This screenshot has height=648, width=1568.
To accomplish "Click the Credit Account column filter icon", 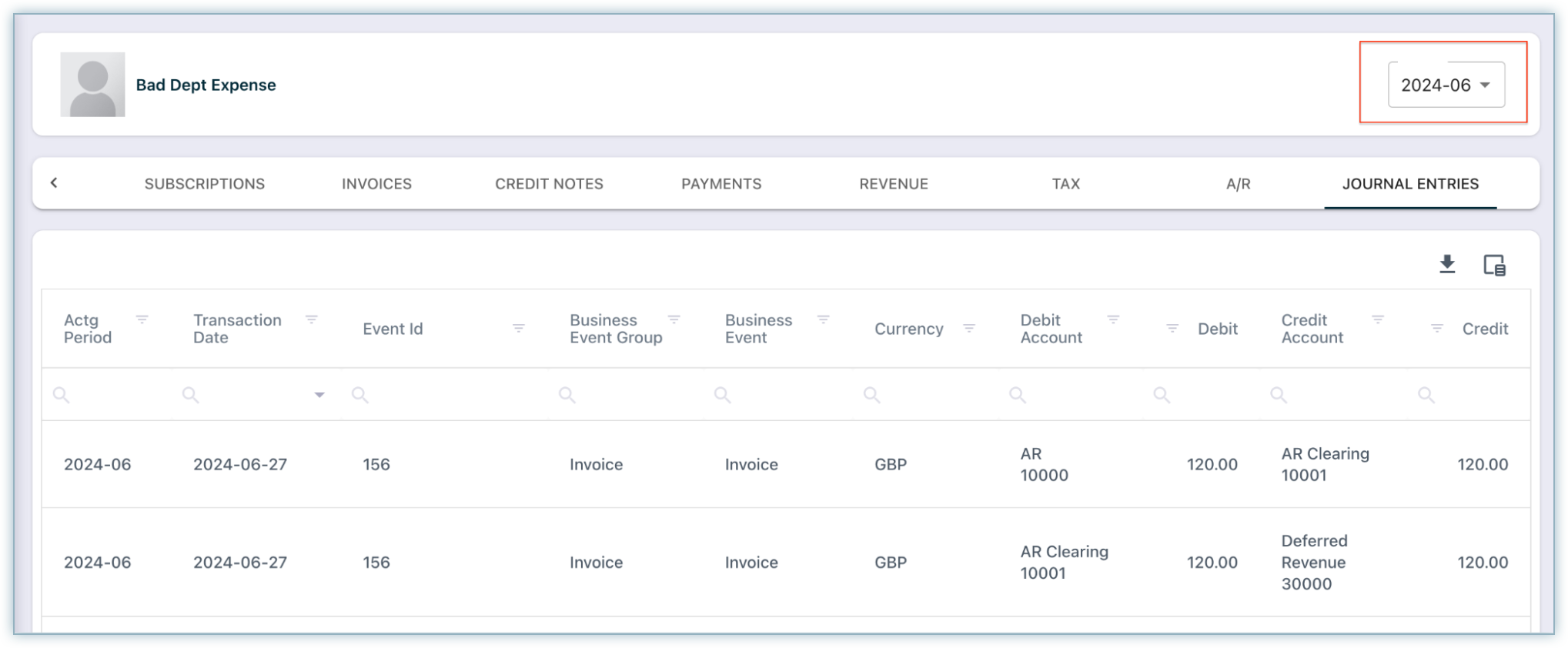I will tap(1377, 319).
